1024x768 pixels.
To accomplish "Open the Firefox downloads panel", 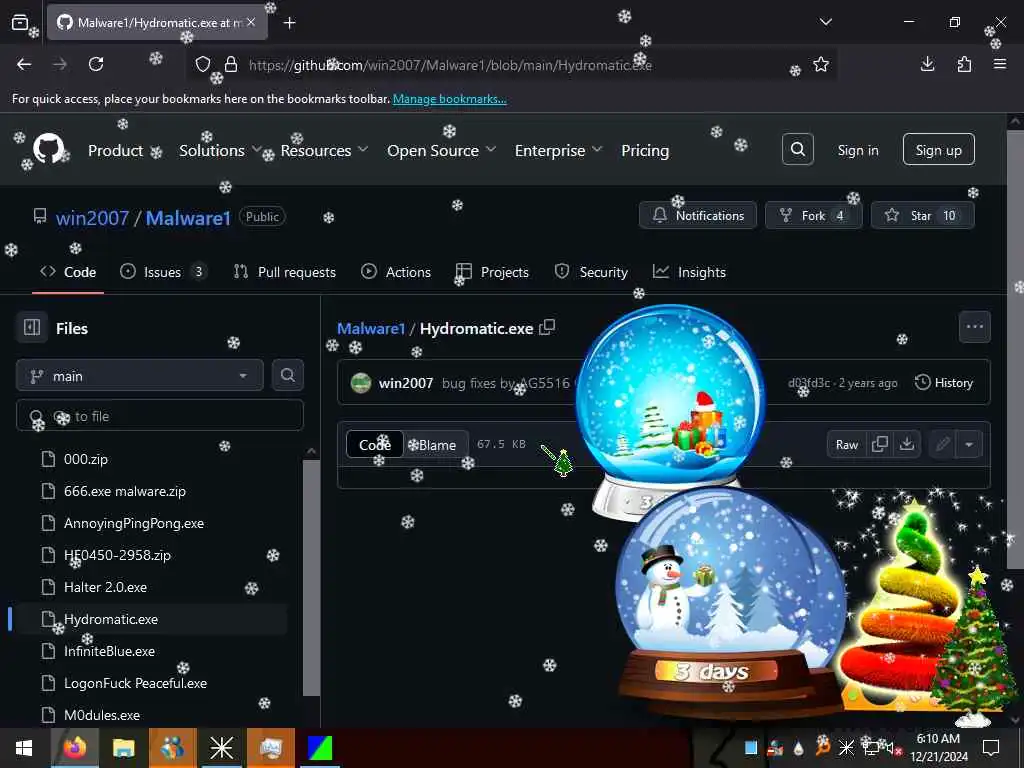I will tap(927, 64).
